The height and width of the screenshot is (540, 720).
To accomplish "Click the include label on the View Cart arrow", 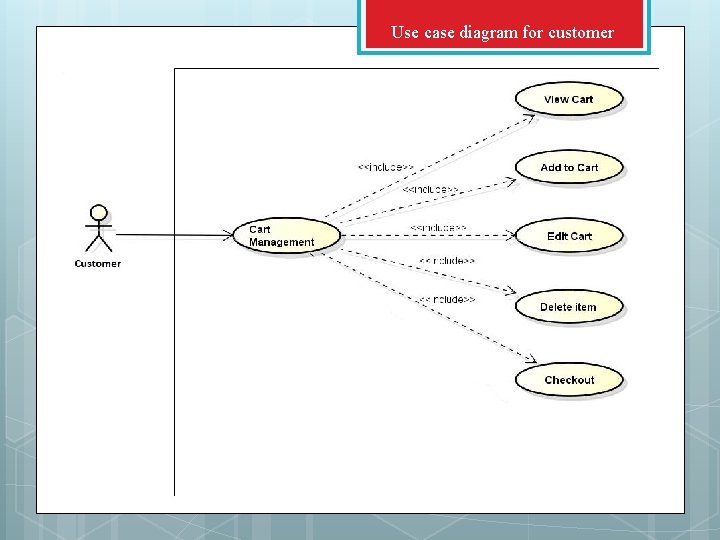I will tap(386, 167).
